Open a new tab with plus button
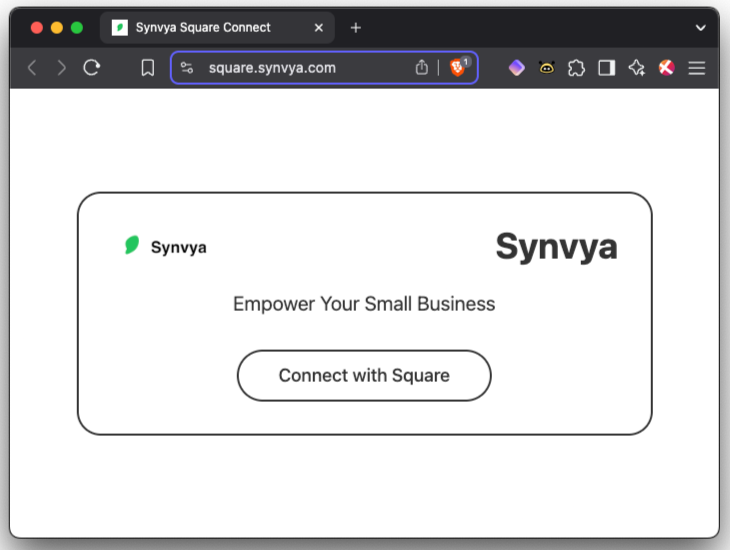The image size is (730, 550). click(356, 28)
